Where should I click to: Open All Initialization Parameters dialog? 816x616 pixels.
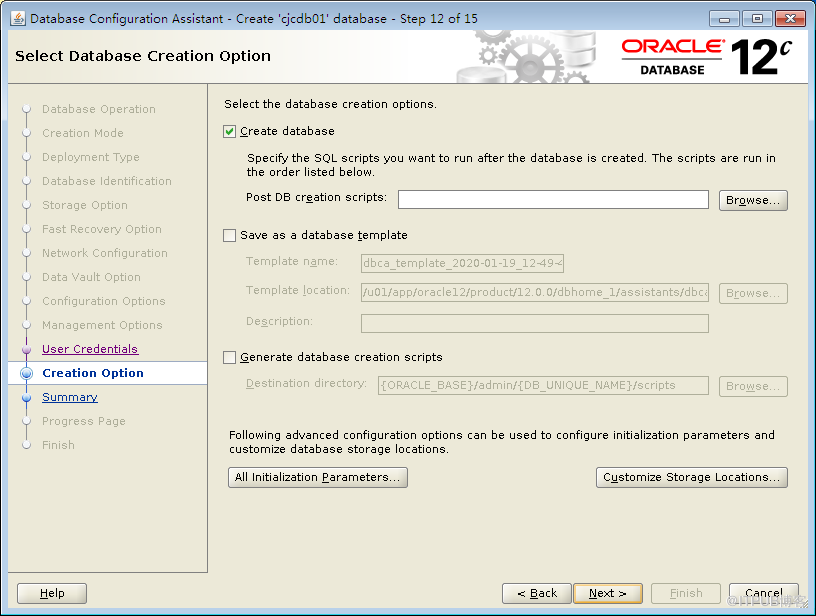pyautogui.click(x=317, y=477)
